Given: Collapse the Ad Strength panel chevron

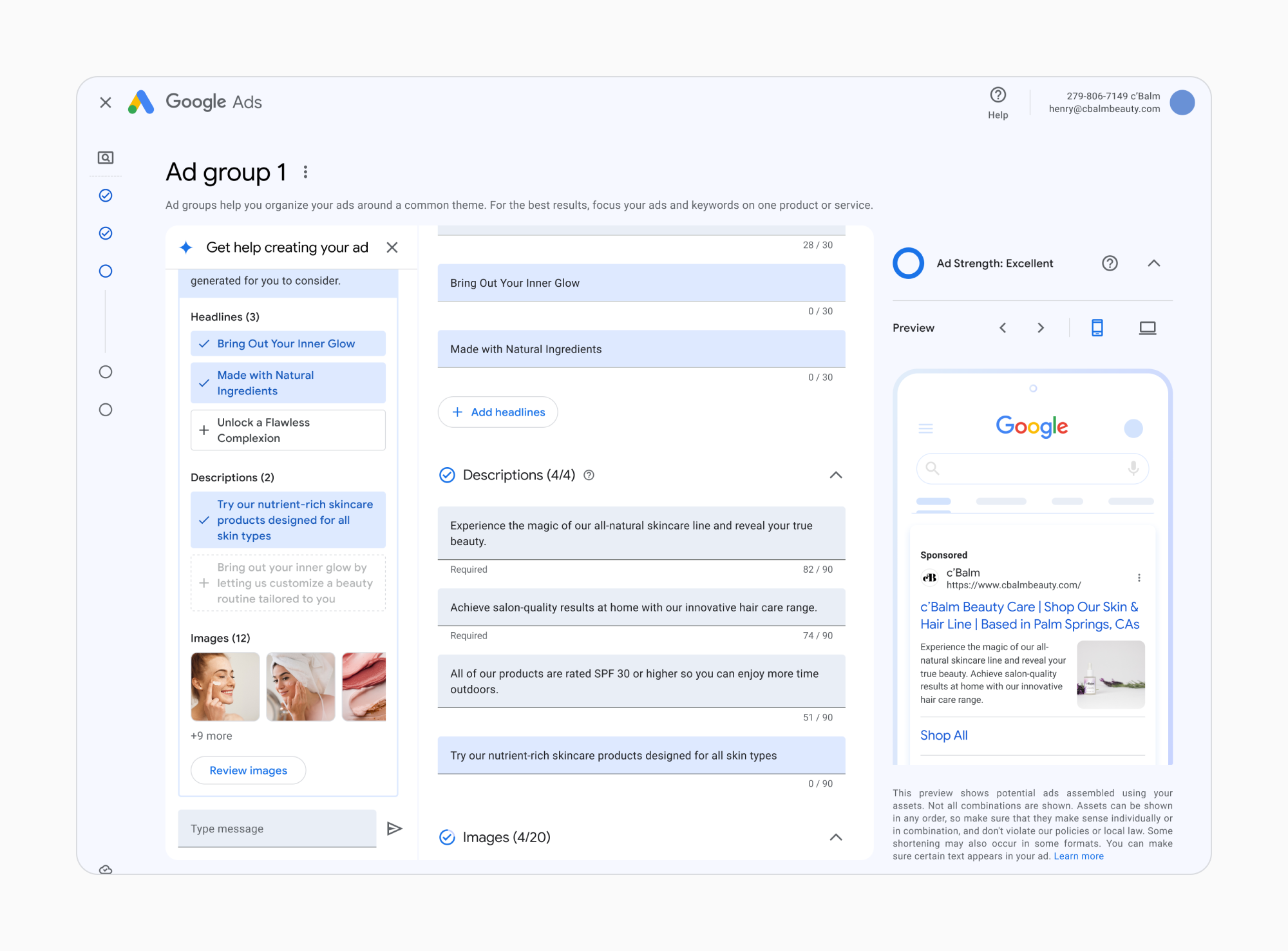Looking at the screenshot, I should pyautogui.click(x=1153, y=263).
